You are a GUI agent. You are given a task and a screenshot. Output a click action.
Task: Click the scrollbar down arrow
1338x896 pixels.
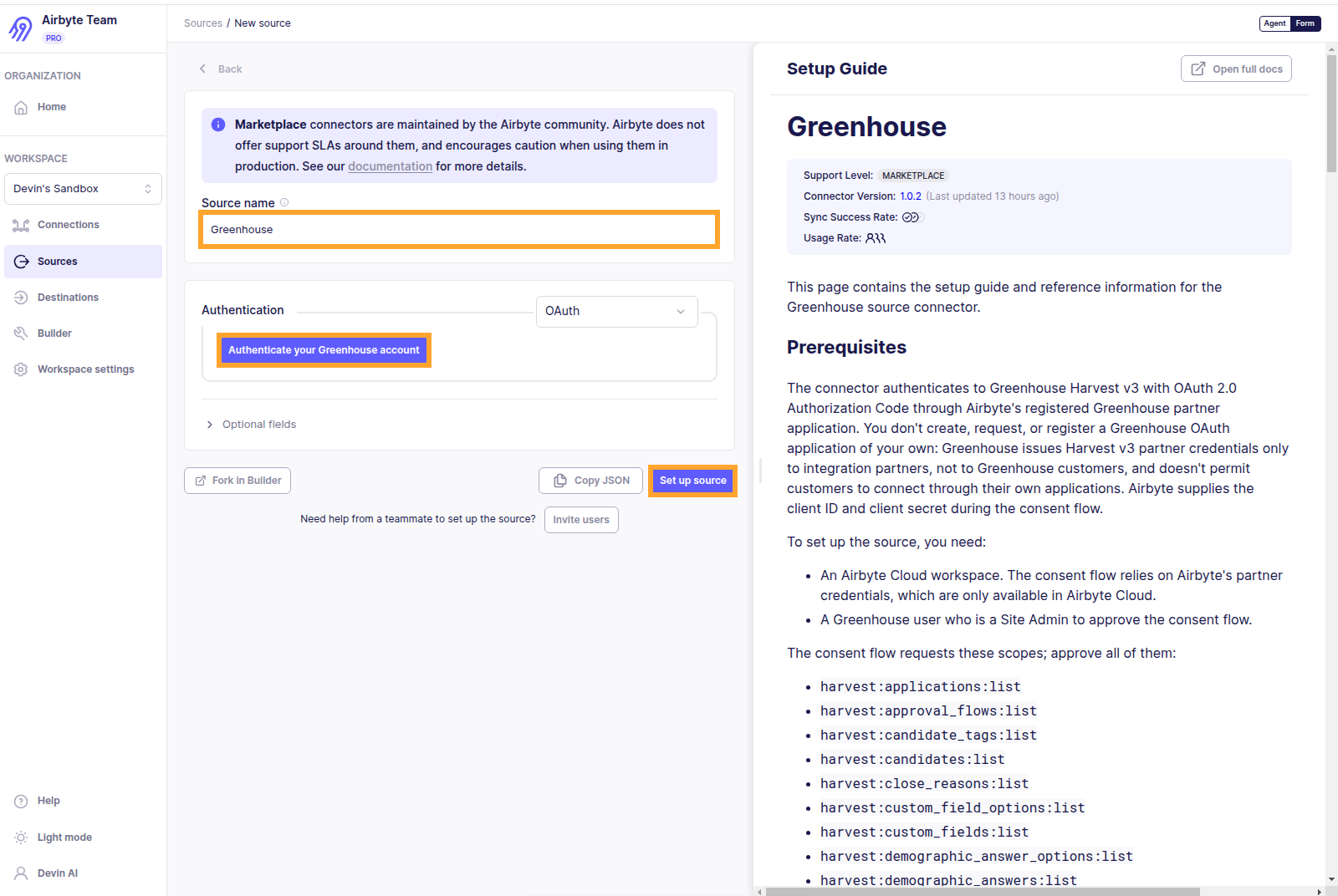[x=1331, y=880]
